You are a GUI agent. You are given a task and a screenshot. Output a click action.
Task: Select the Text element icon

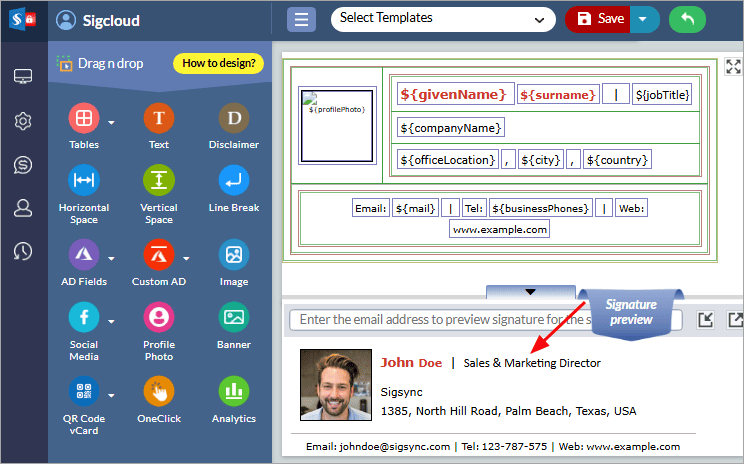point(159,118)
